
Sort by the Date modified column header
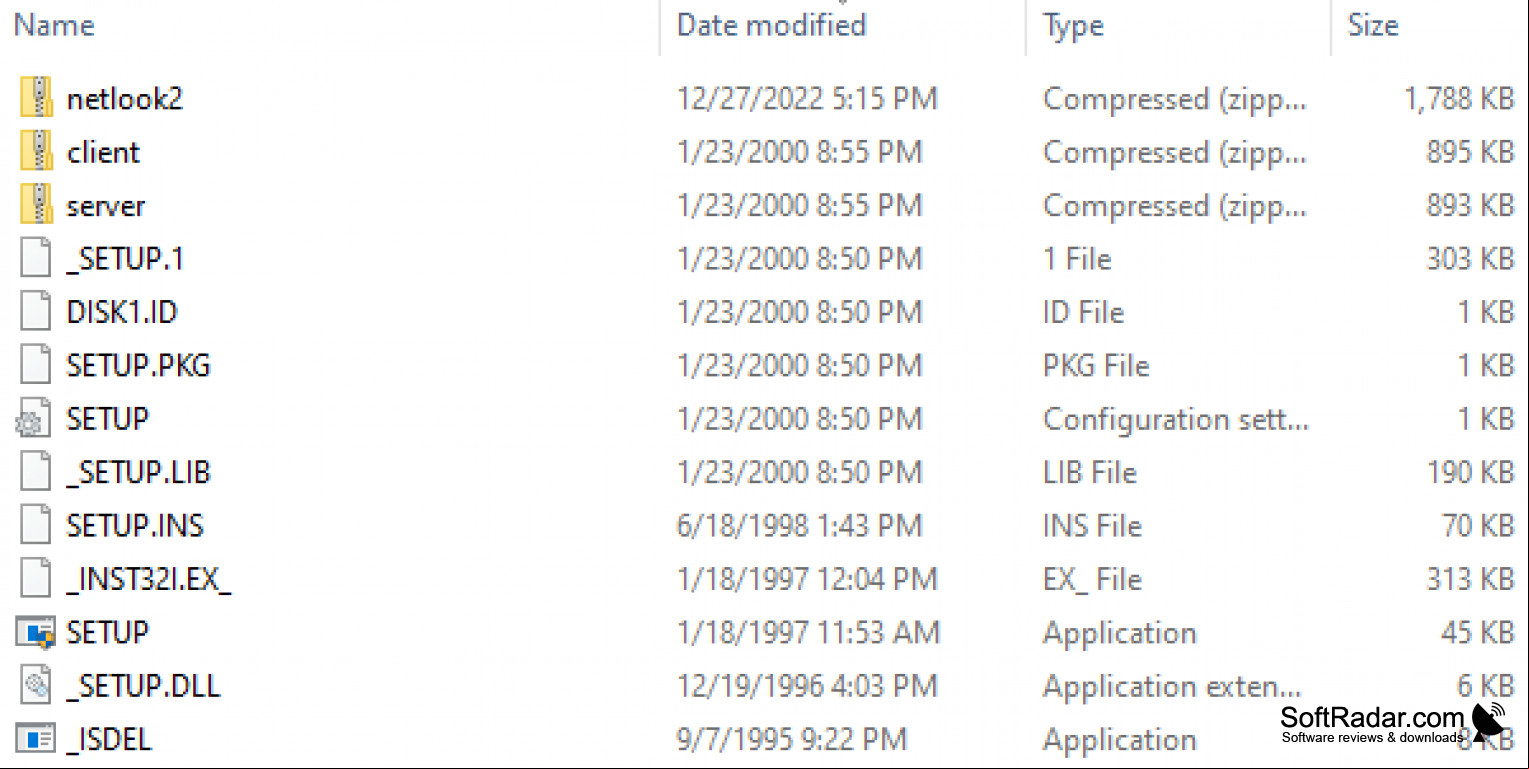pos(771,25)
